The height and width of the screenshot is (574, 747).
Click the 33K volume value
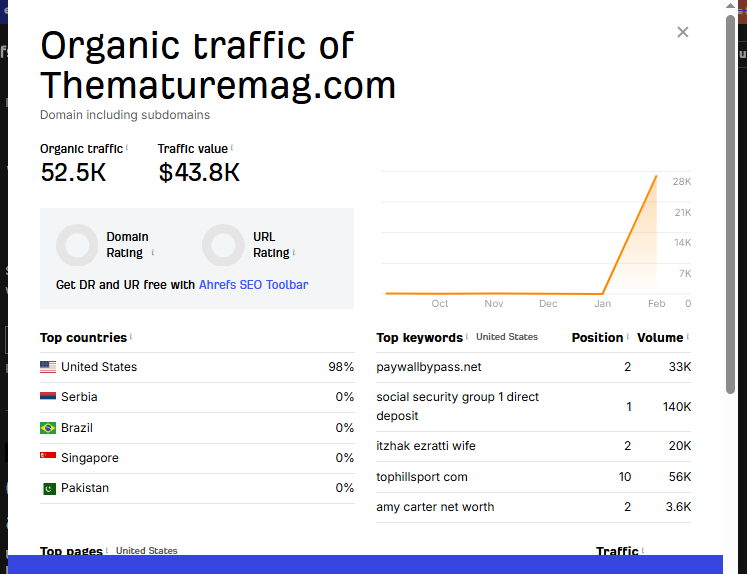(x=680, y=367)
